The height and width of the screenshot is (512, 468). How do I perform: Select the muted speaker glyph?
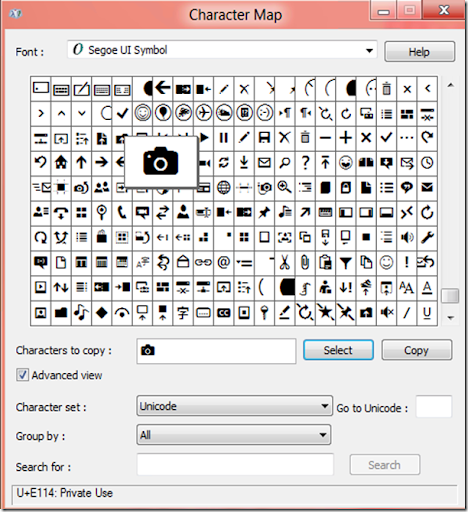(x=386, y=313)
